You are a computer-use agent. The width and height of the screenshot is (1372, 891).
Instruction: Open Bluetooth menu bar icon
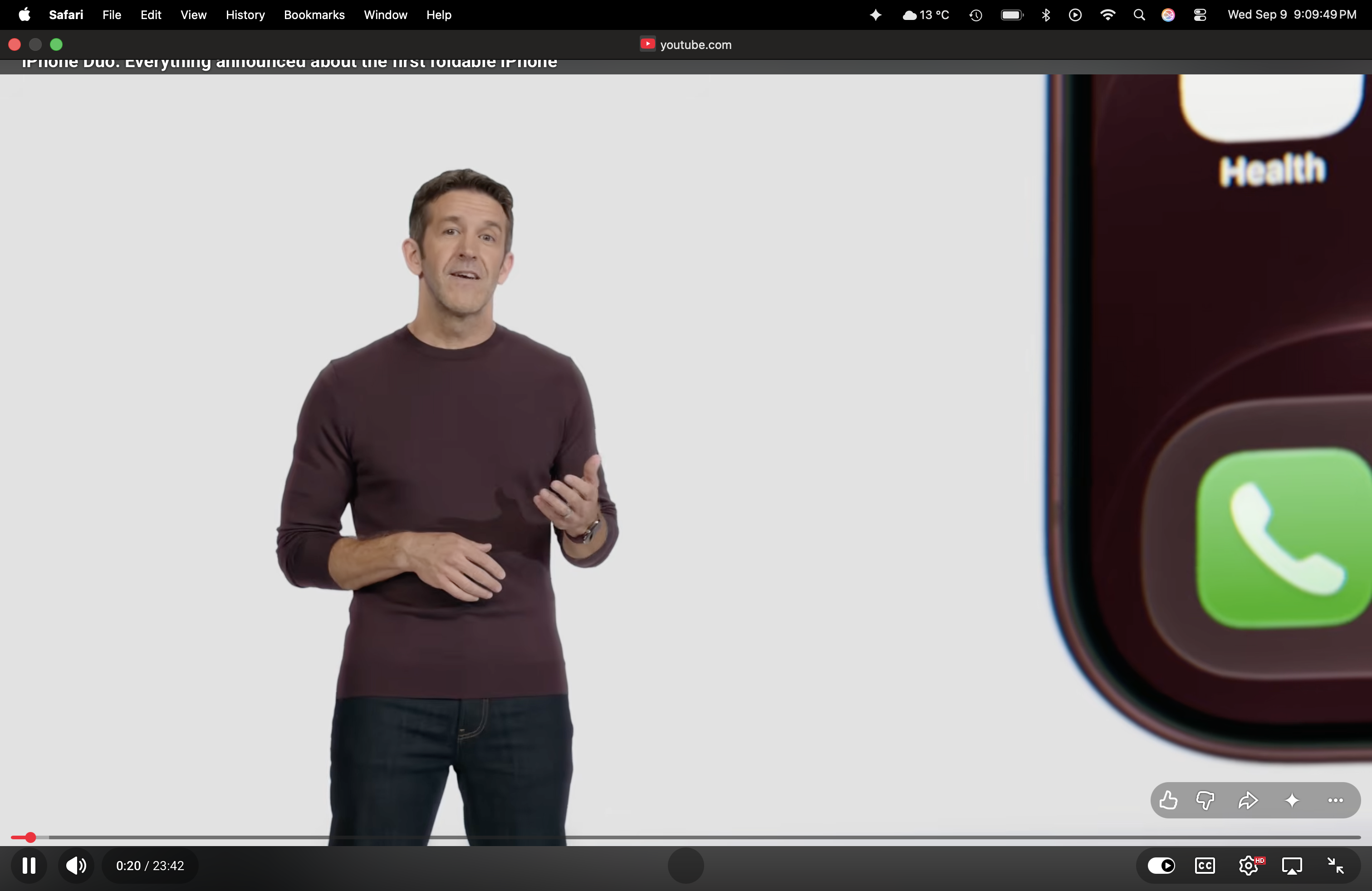click(x=1046, y=15)
